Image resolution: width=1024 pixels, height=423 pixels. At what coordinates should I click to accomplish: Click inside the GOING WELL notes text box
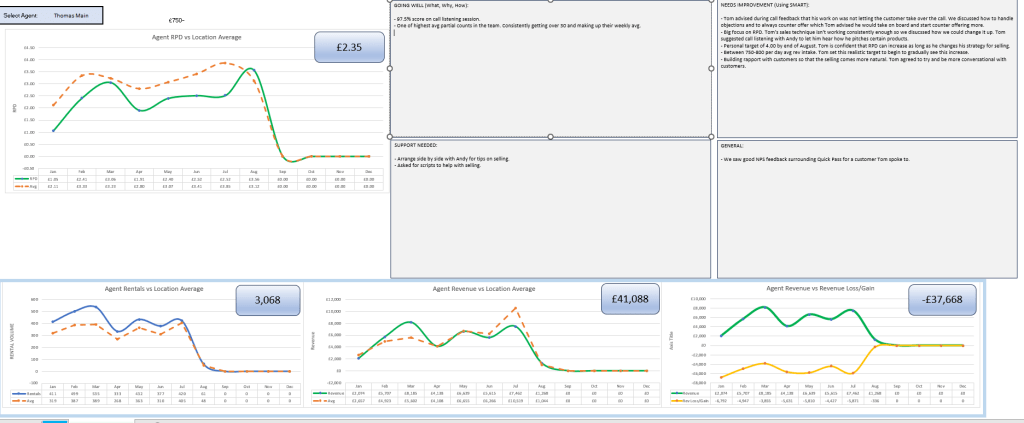[x=550, y=80]
